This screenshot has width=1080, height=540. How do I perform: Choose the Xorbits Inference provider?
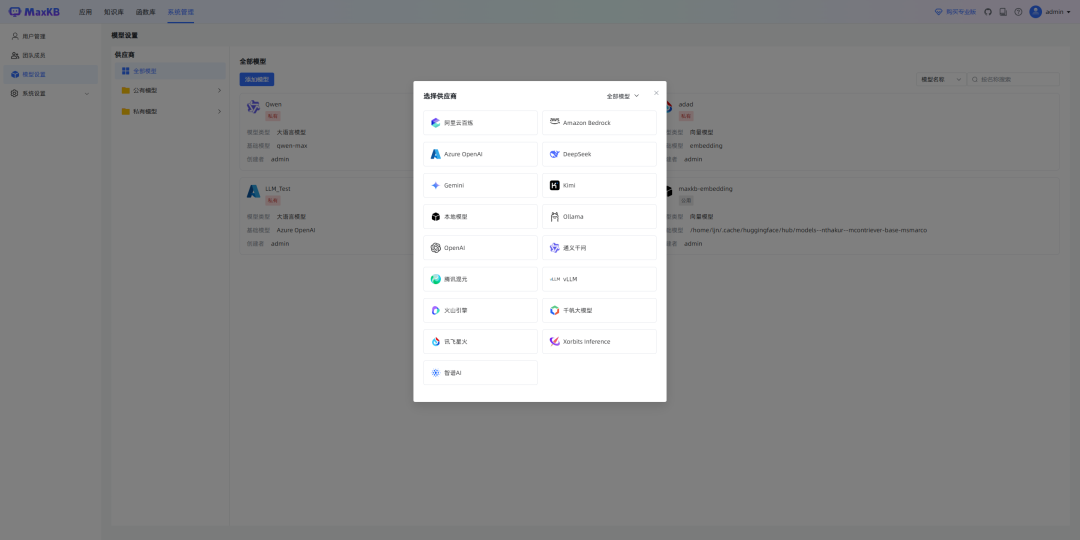[x=599, y=342]
